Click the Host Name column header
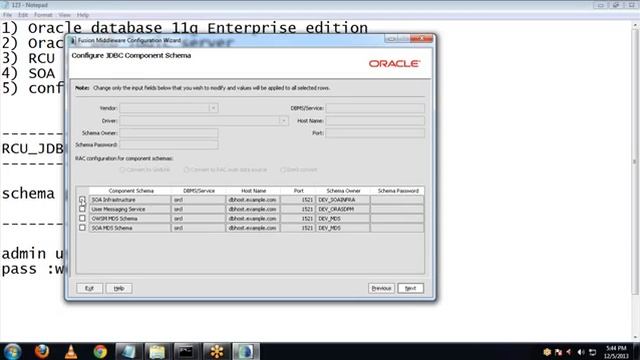640x360 pixels. [253, 191]
